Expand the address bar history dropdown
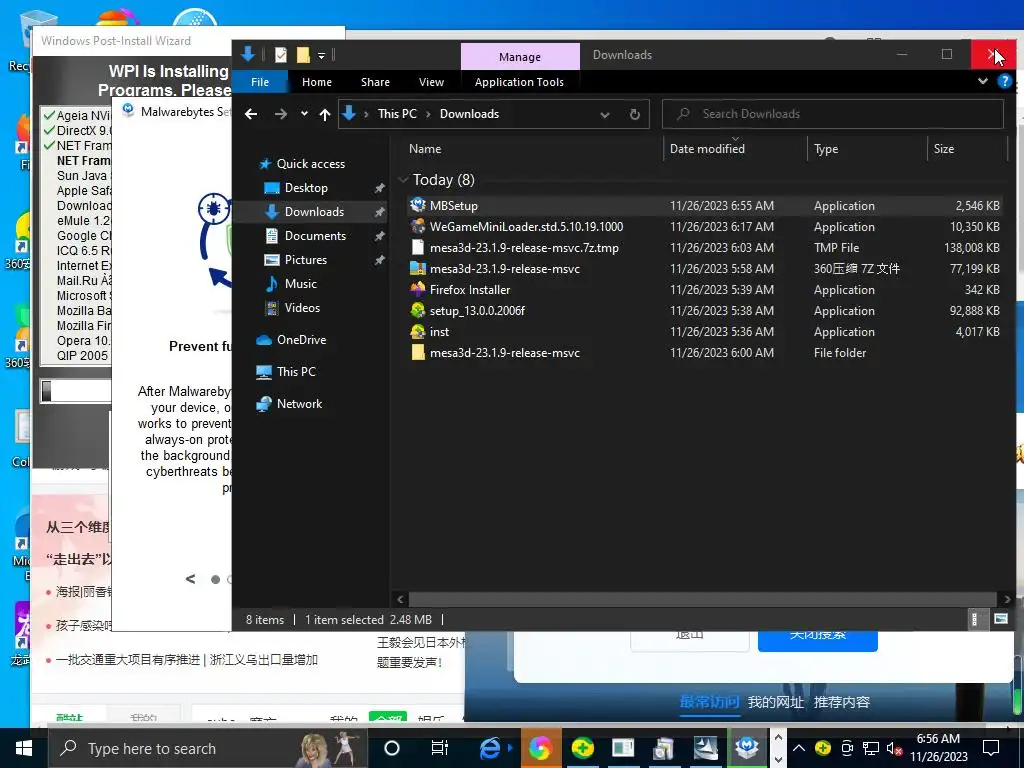 point(605,114)
